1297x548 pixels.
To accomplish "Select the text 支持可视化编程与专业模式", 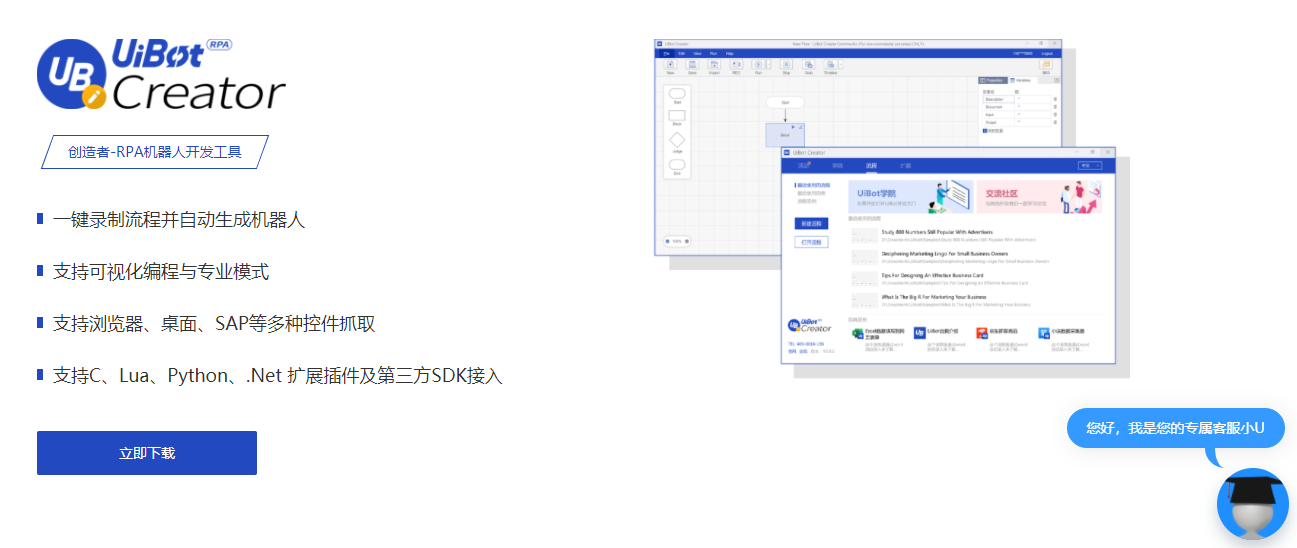I will [x=161, y=271].
